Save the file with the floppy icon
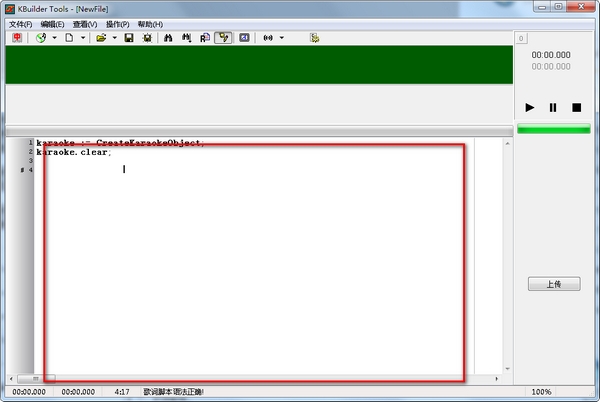 (129, 38)
